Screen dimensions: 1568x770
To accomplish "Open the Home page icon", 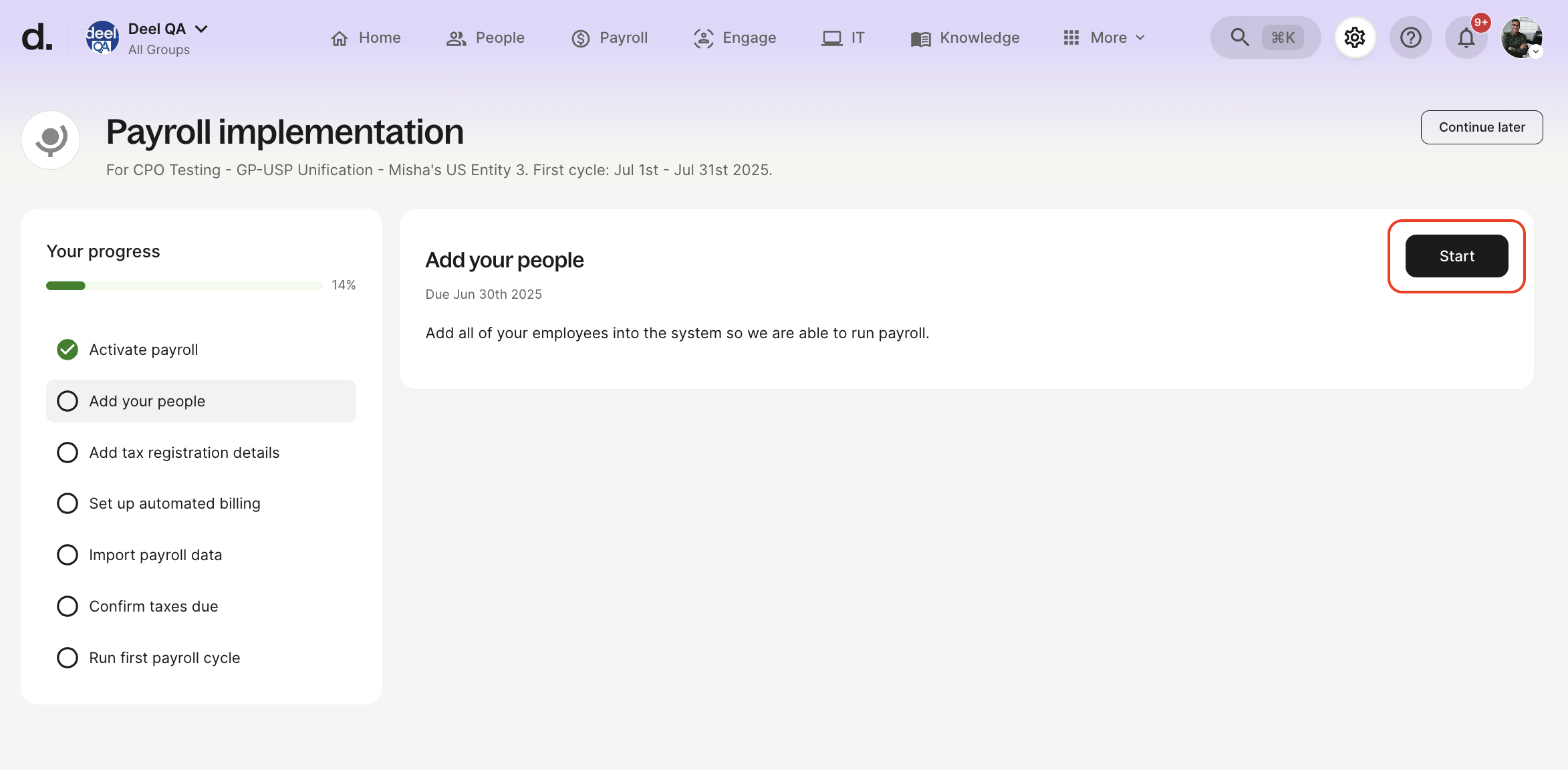I will [340, 38].
